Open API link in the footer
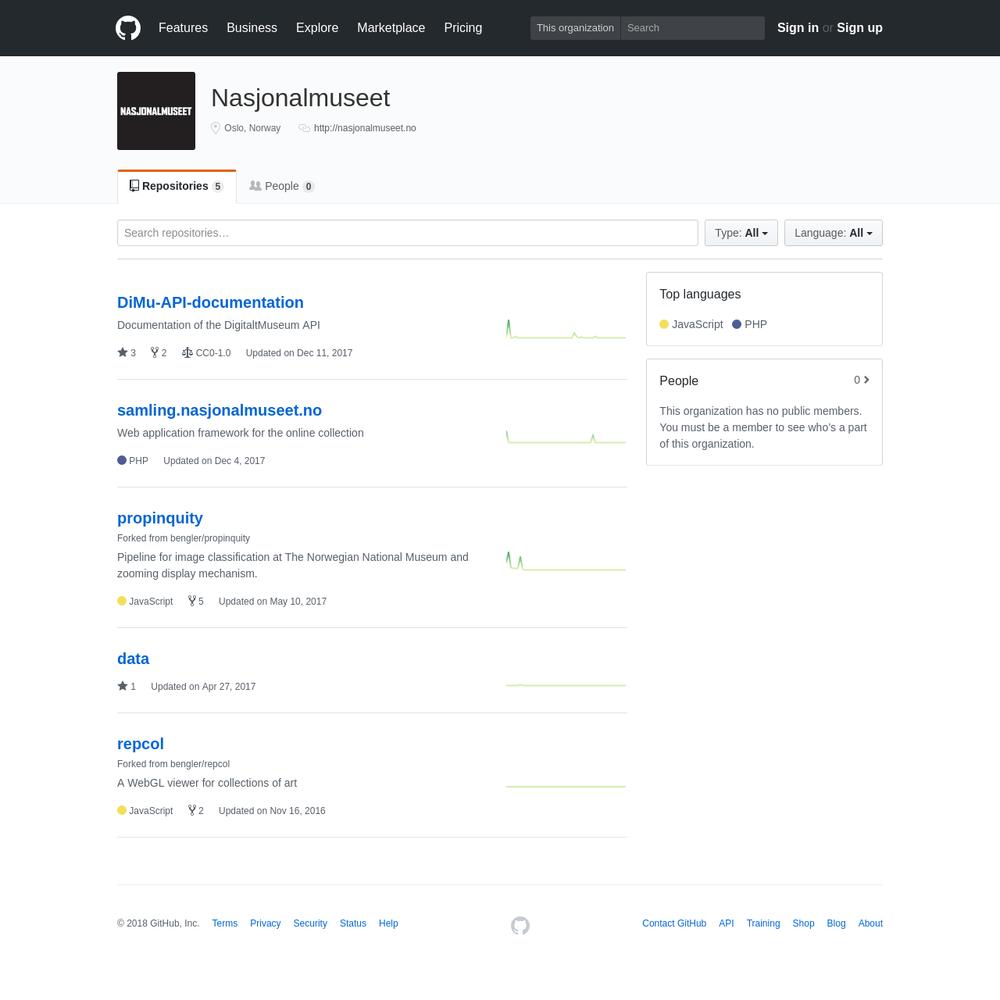The width and height of the screenshot is (1000, 1000). click(726, 923)
